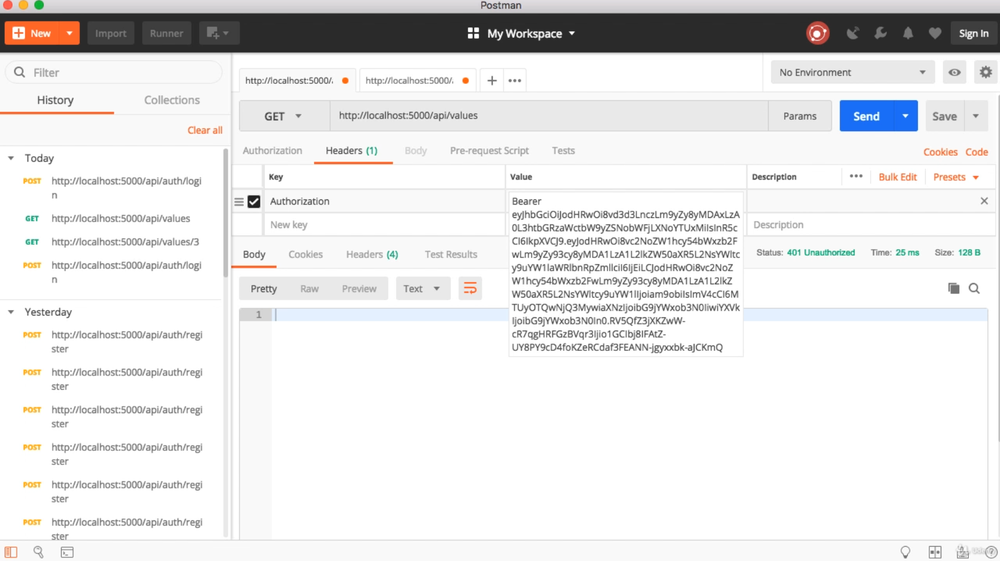
Task: Click the Params button
Action: tap(799, 116)
